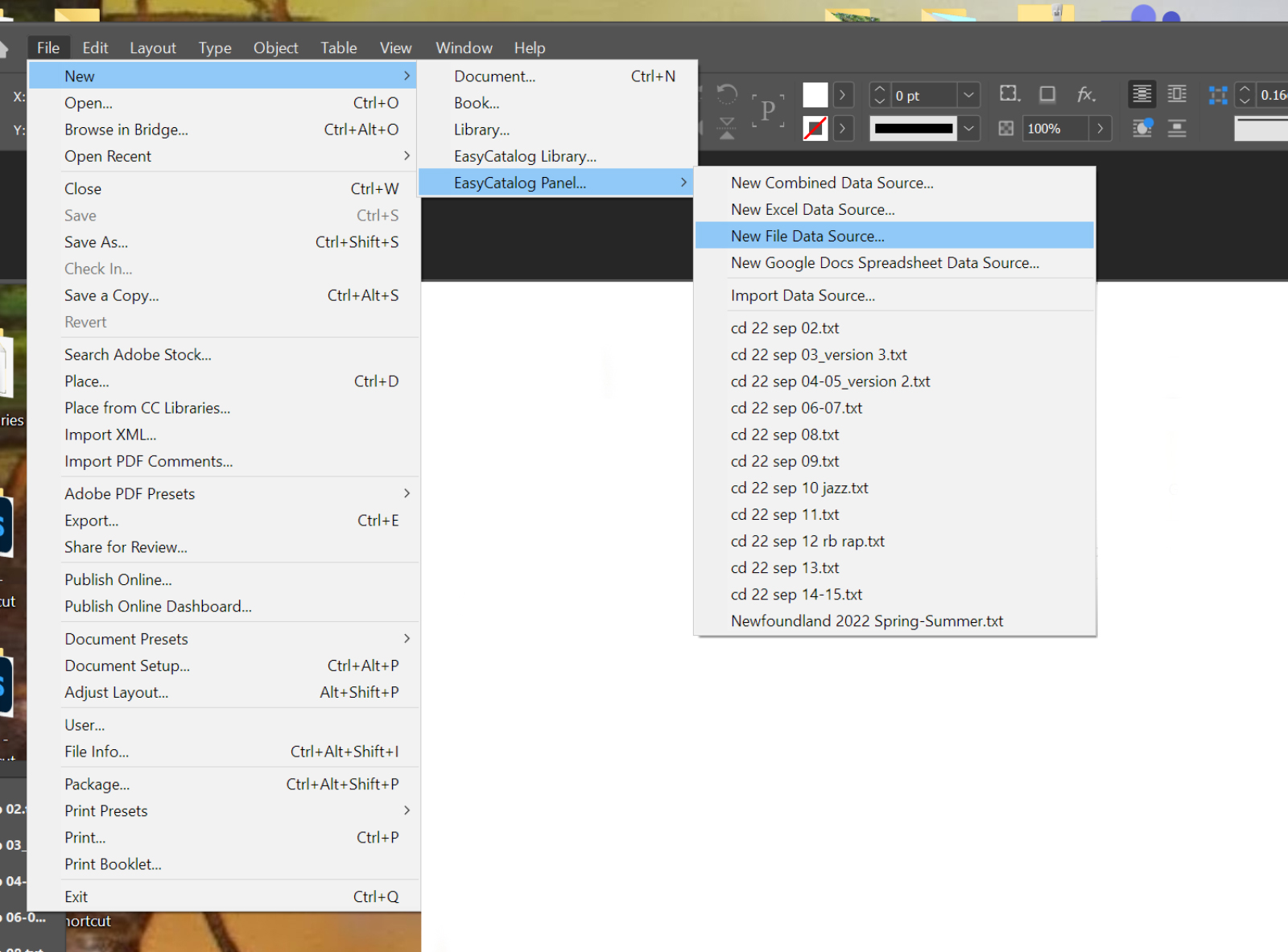Open recent source cd 22 sep 12 rb rap.txt
The image size is (1288, 952).
click(894, 541)
